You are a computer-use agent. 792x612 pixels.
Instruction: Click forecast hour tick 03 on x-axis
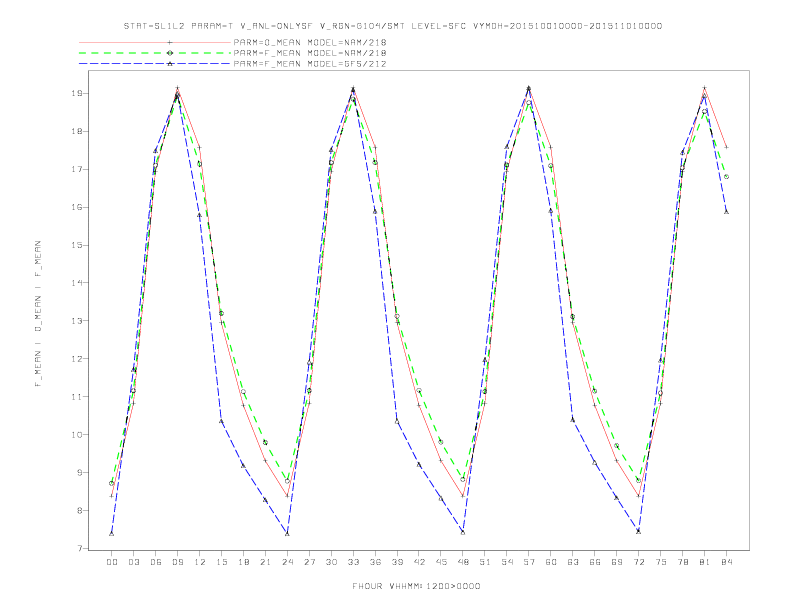point(133,562)
